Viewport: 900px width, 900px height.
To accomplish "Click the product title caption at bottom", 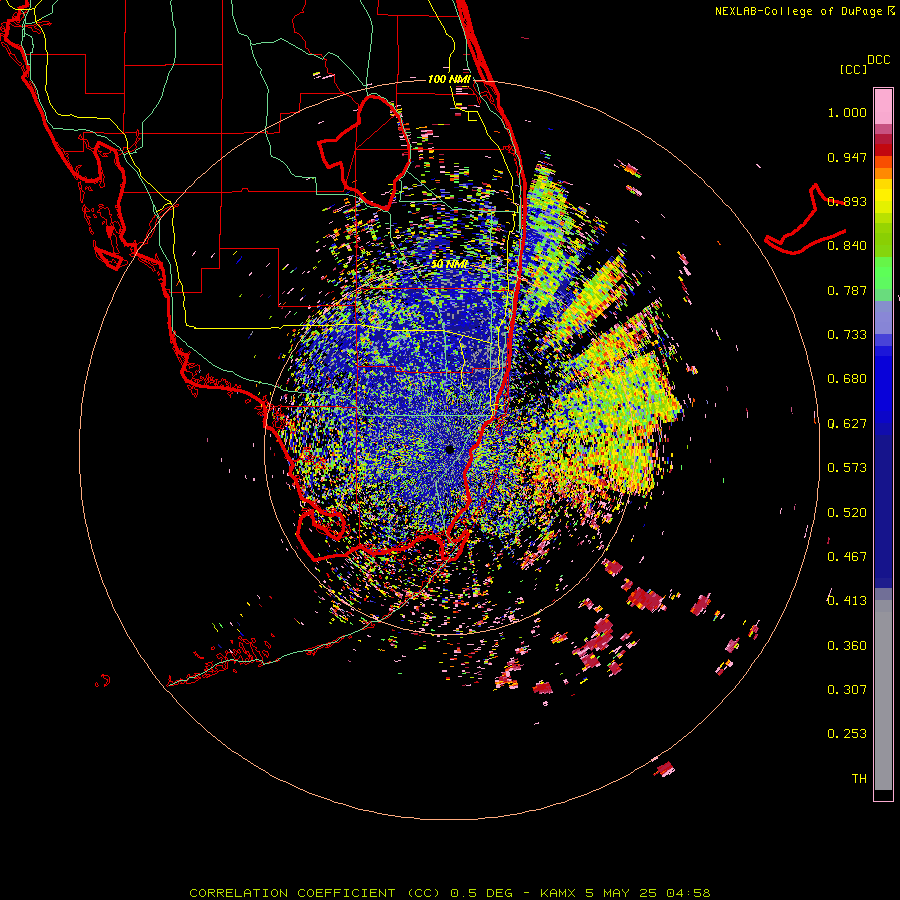I will (450, 893).
